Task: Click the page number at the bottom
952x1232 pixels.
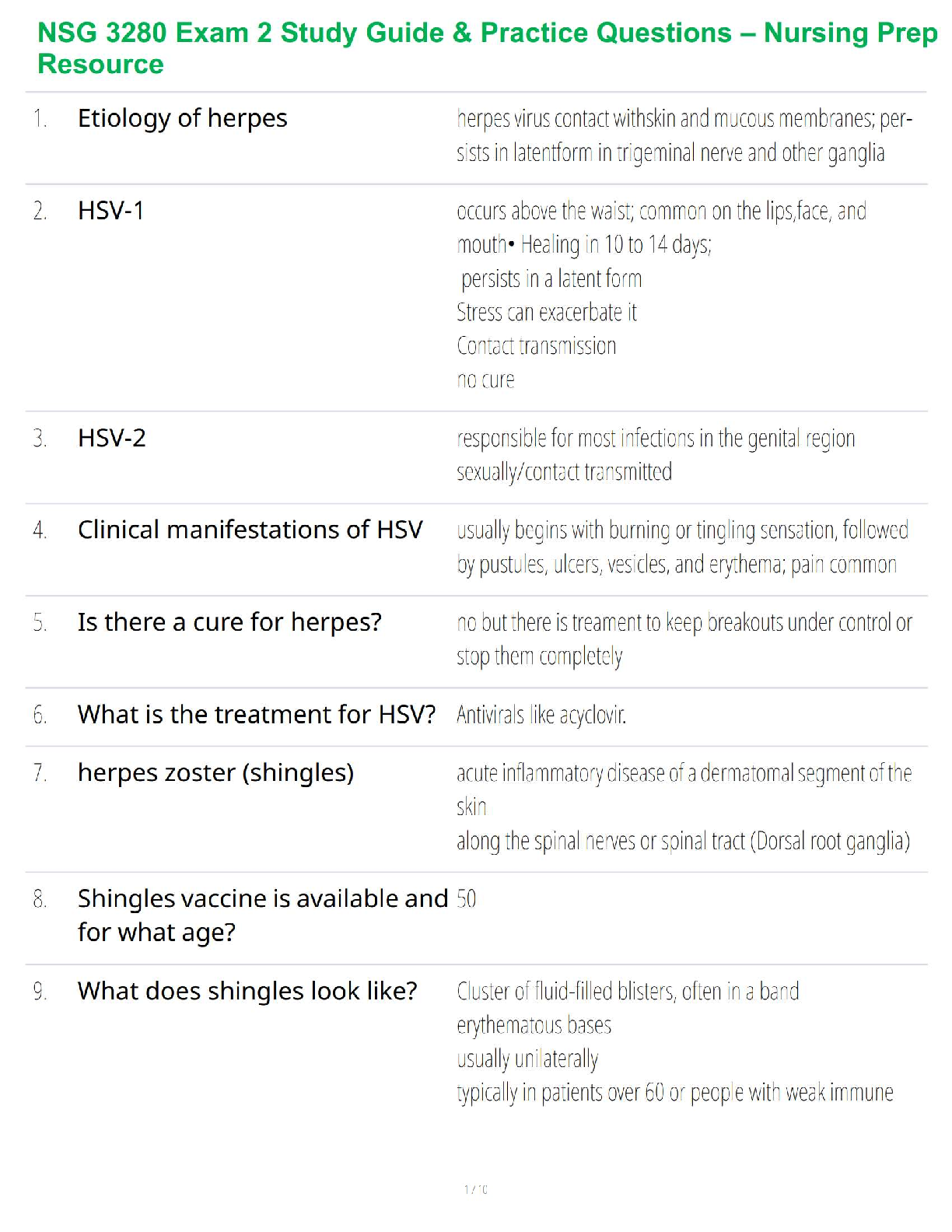Action: click(x=476, y=1189)
